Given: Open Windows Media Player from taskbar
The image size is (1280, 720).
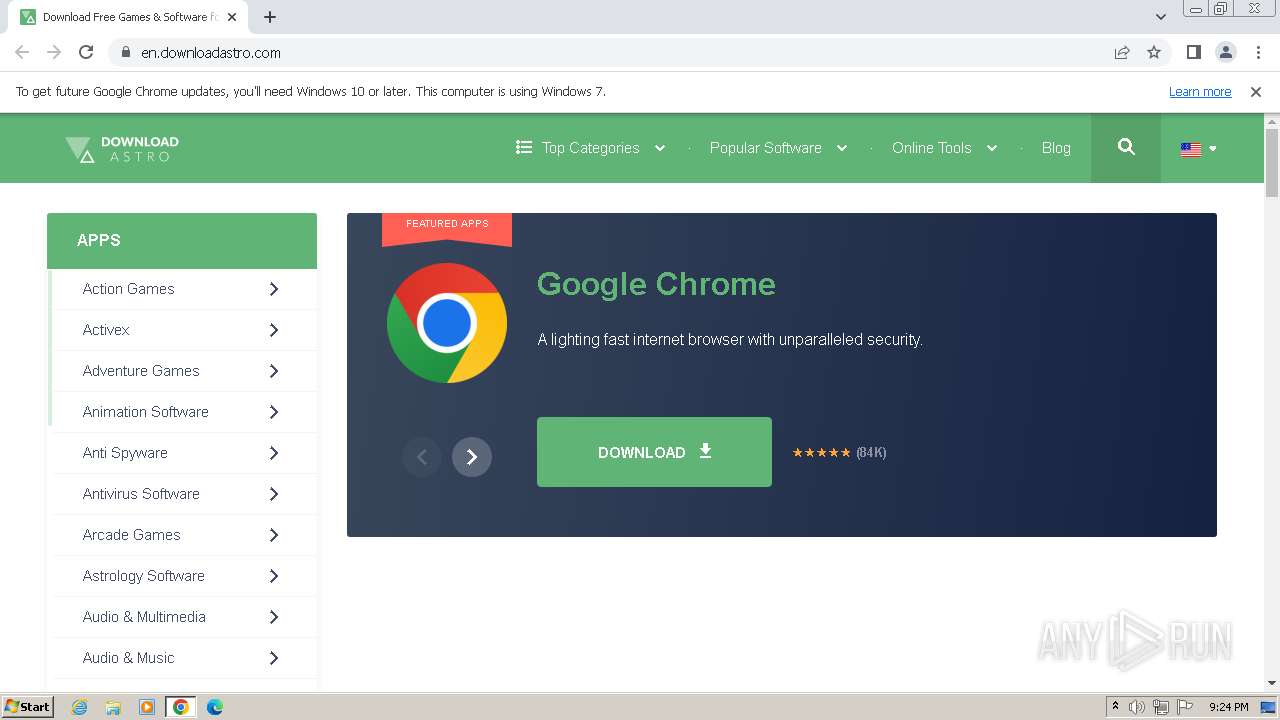Looking at the screenshot, I should [147, 707].
